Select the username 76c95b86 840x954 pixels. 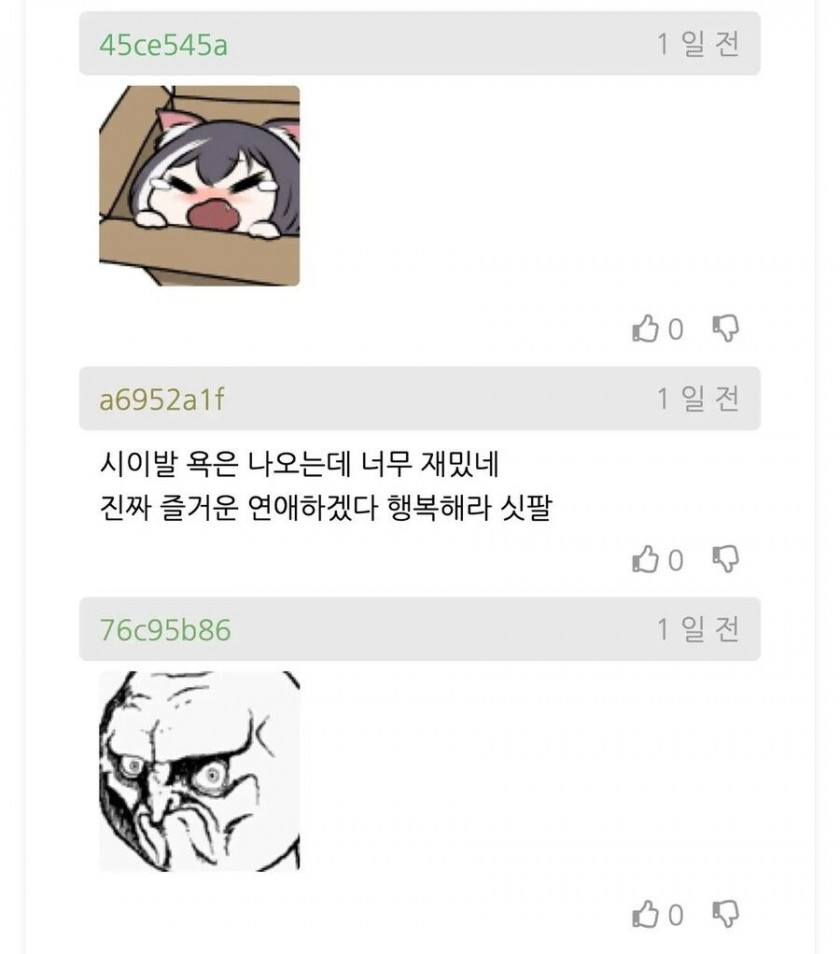click(165, 630)
